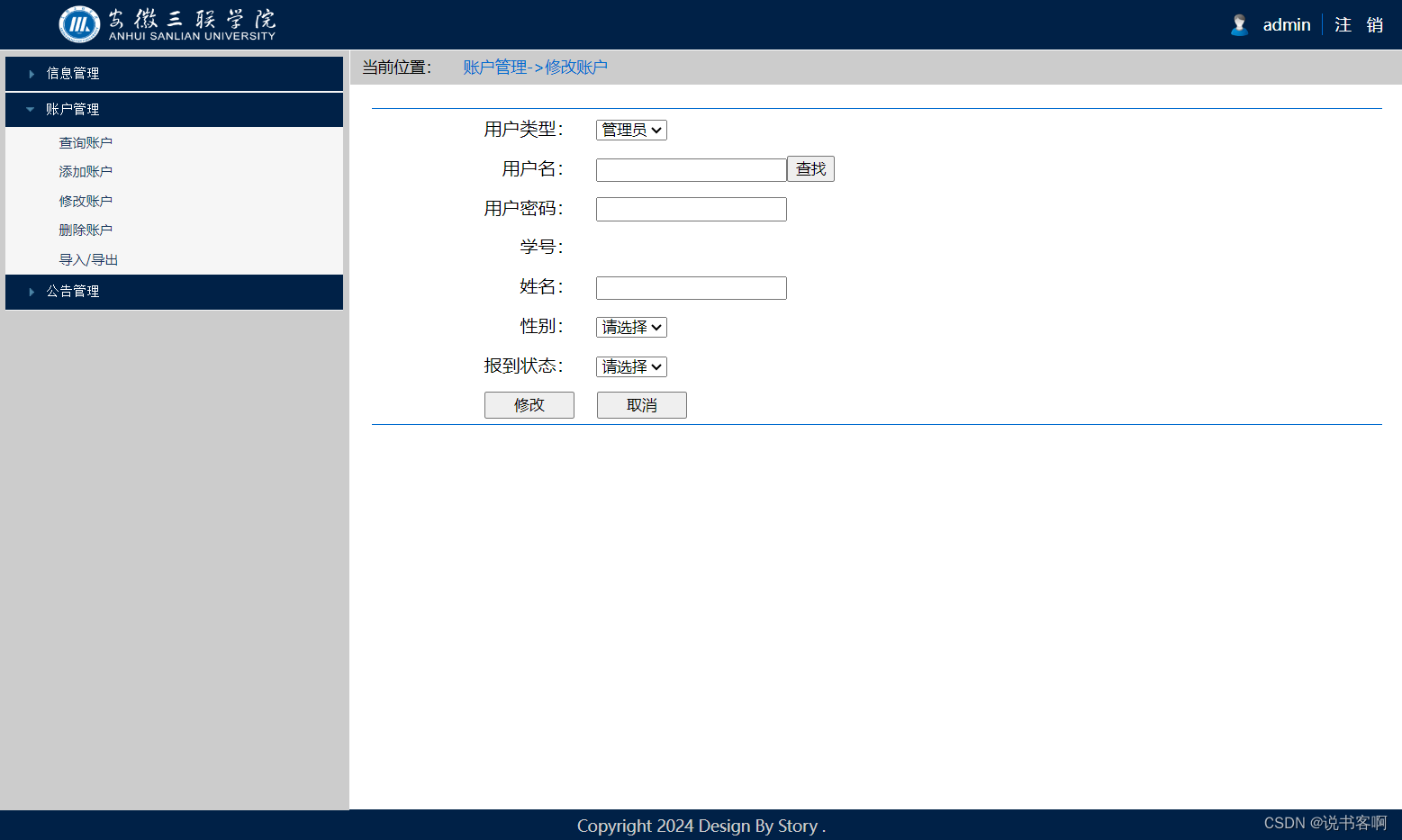The image size is (1402, 840).
Task: Open the 报到状态 dropdown
Action: 631,366
